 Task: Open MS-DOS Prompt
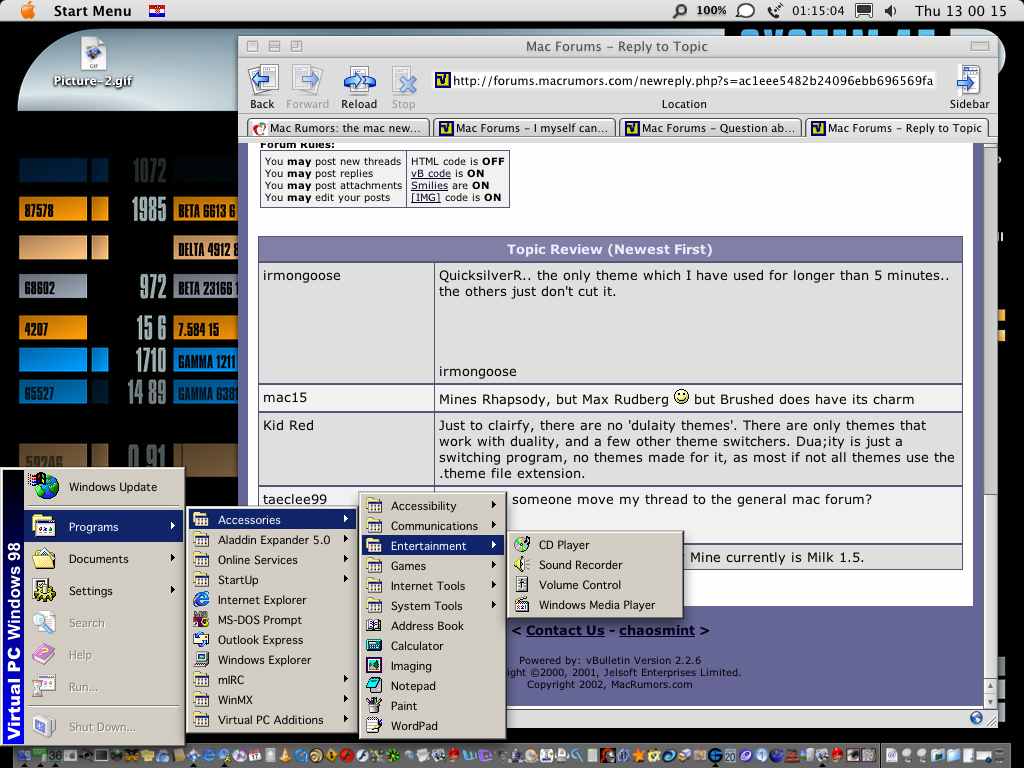coord(259,620)
